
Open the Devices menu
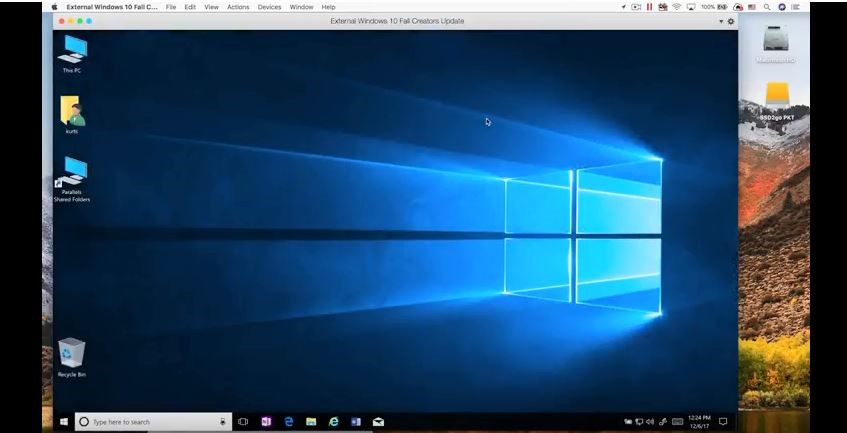pos(269,7)
